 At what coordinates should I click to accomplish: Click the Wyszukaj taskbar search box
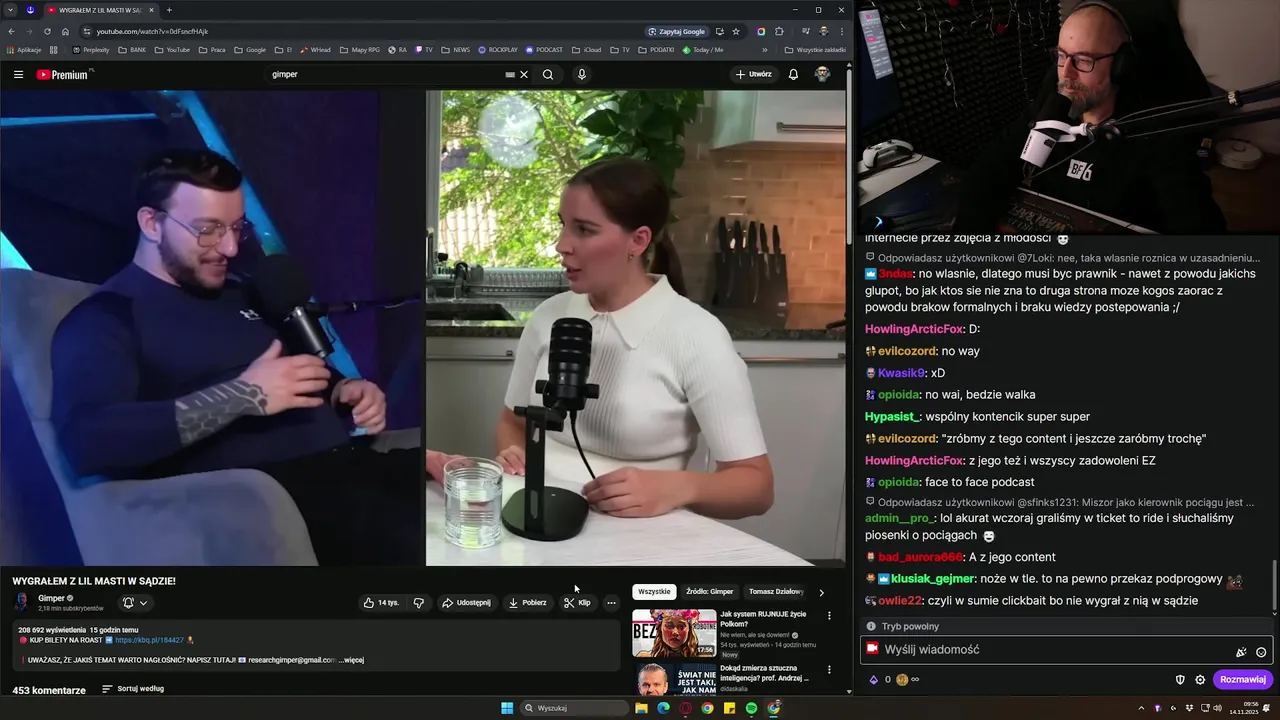click(x=576, y=708)
